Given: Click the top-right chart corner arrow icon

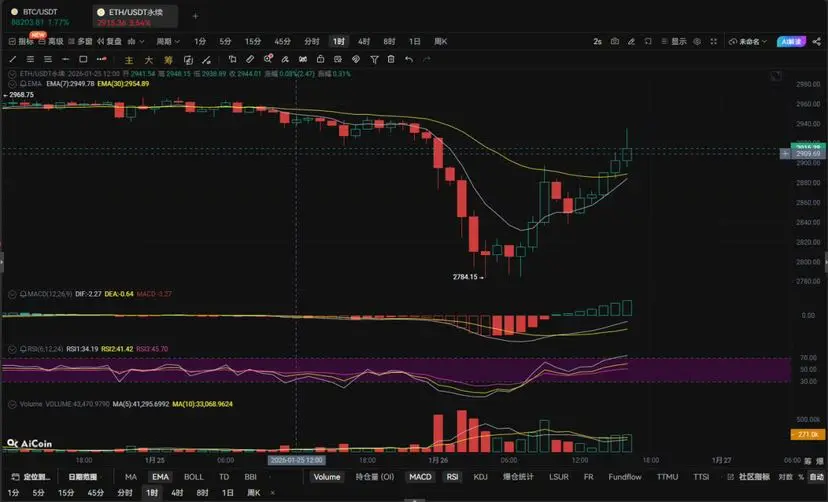Looking at the screenshot, I should (776, 76).
